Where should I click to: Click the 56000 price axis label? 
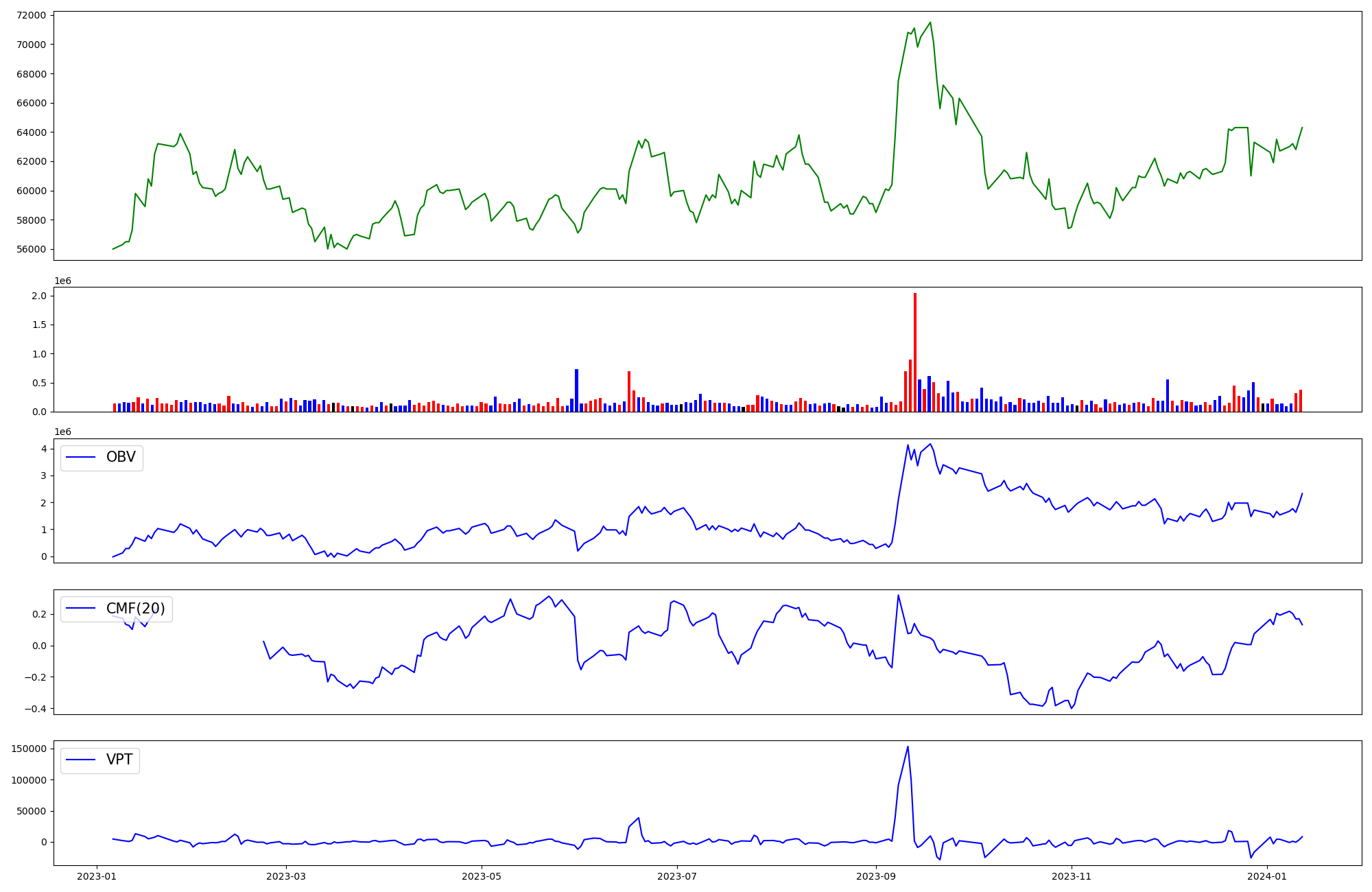coord(30,249)
